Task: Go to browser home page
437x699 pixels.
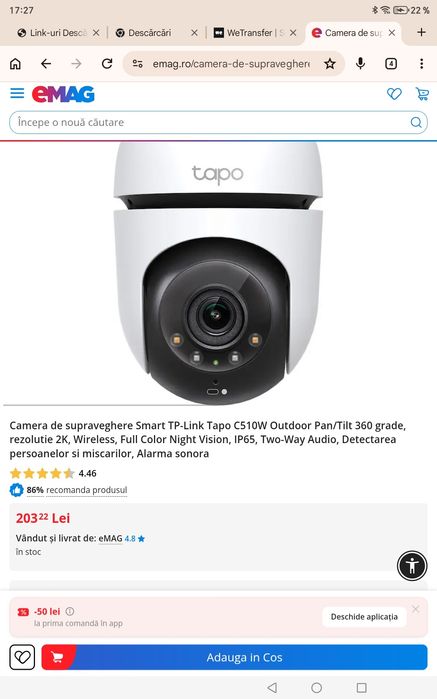Action: click(15, 64)
